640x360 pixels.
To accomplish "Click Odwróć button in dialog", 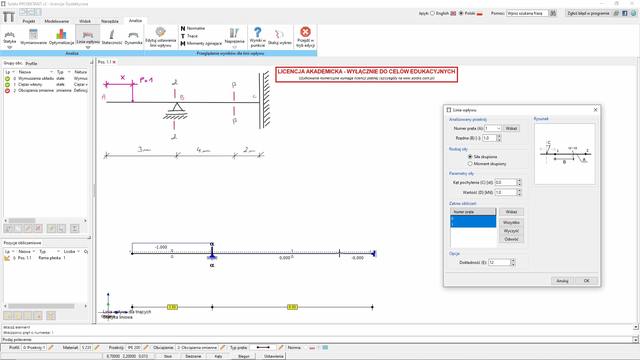I will 511,239.
